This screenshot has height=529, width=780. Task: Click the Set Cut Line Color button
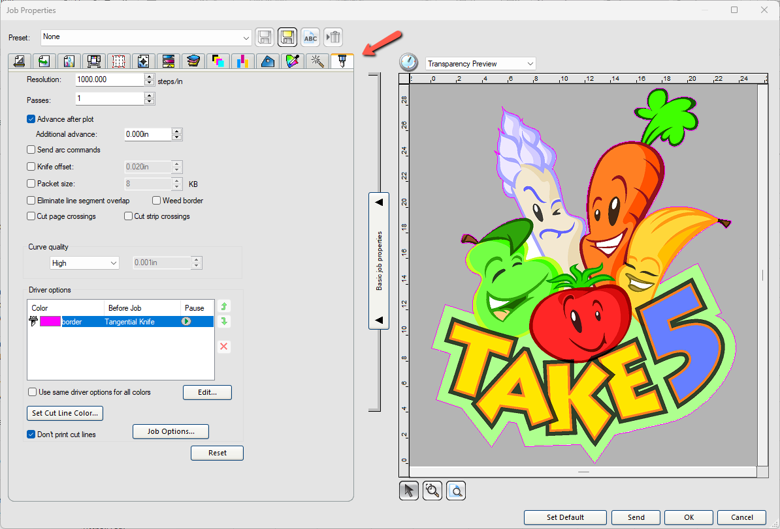65,413
